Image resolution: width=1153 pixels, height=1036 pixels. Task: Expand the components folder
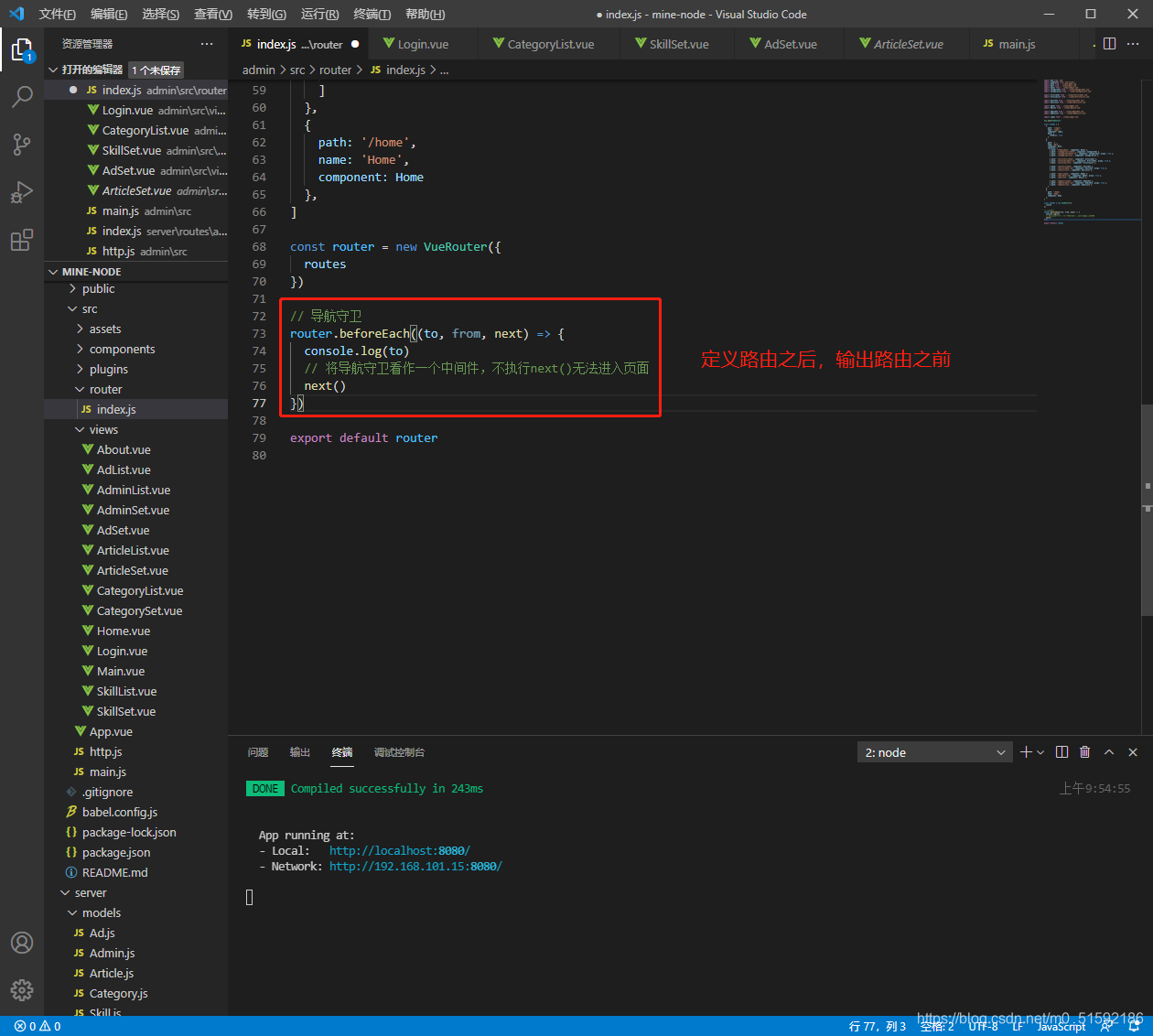(x=122, y=350)
